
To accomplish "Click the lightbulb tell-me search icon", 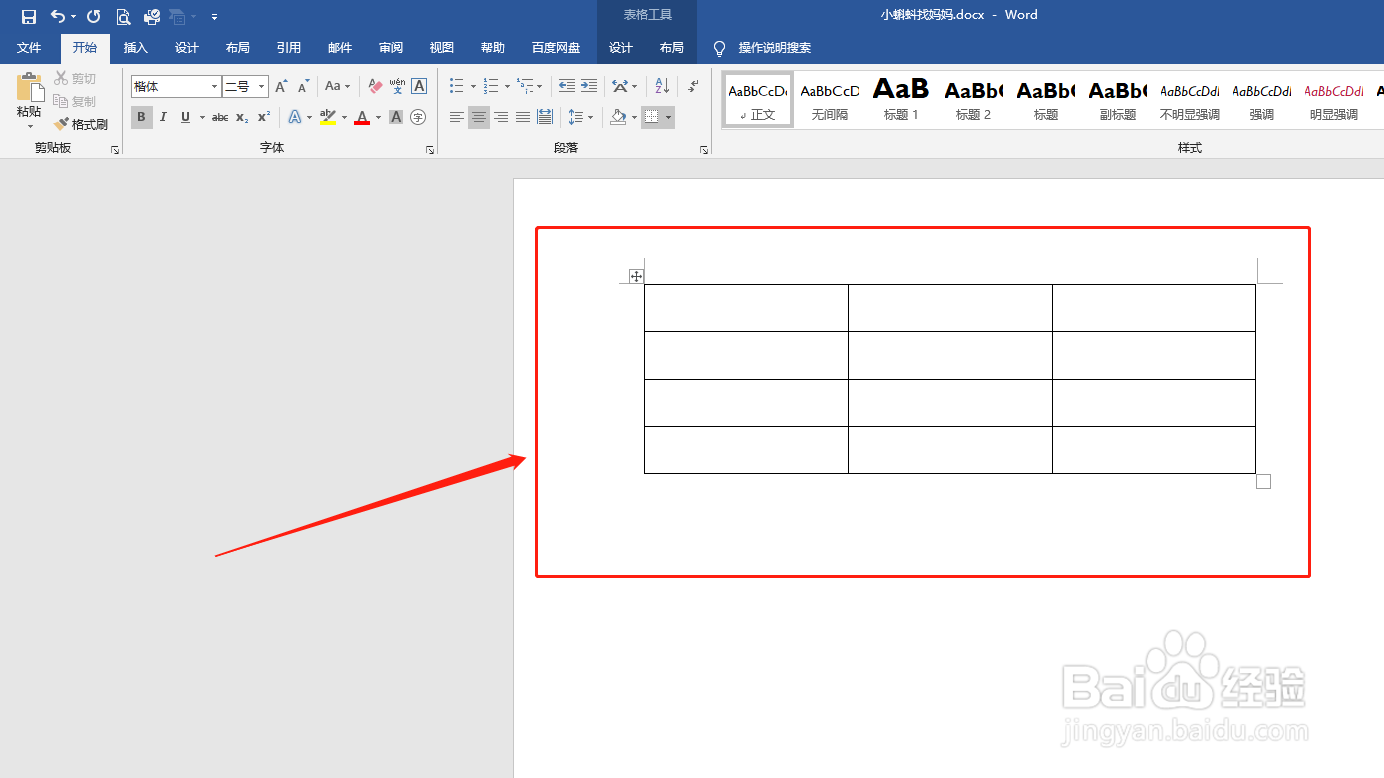I will 719,48.
